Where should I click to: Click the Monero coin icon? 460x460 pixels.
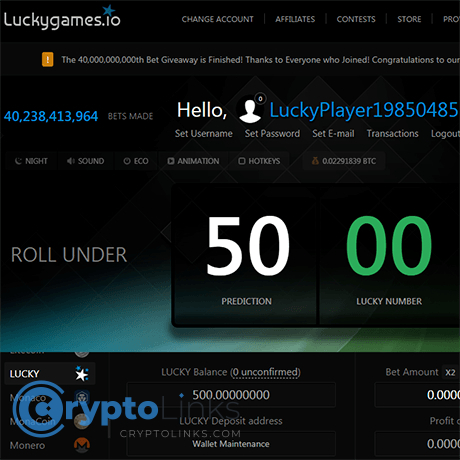(82, 445)
